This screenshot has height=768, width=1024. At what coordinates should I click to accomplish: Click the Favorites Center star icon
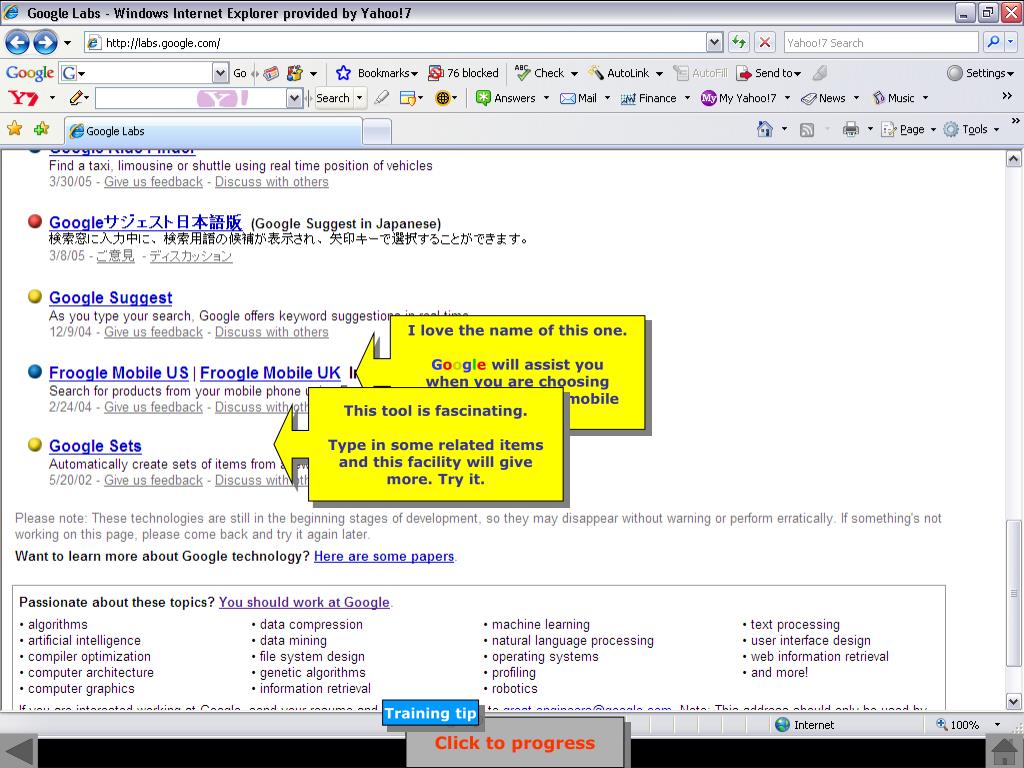point(14,129)
